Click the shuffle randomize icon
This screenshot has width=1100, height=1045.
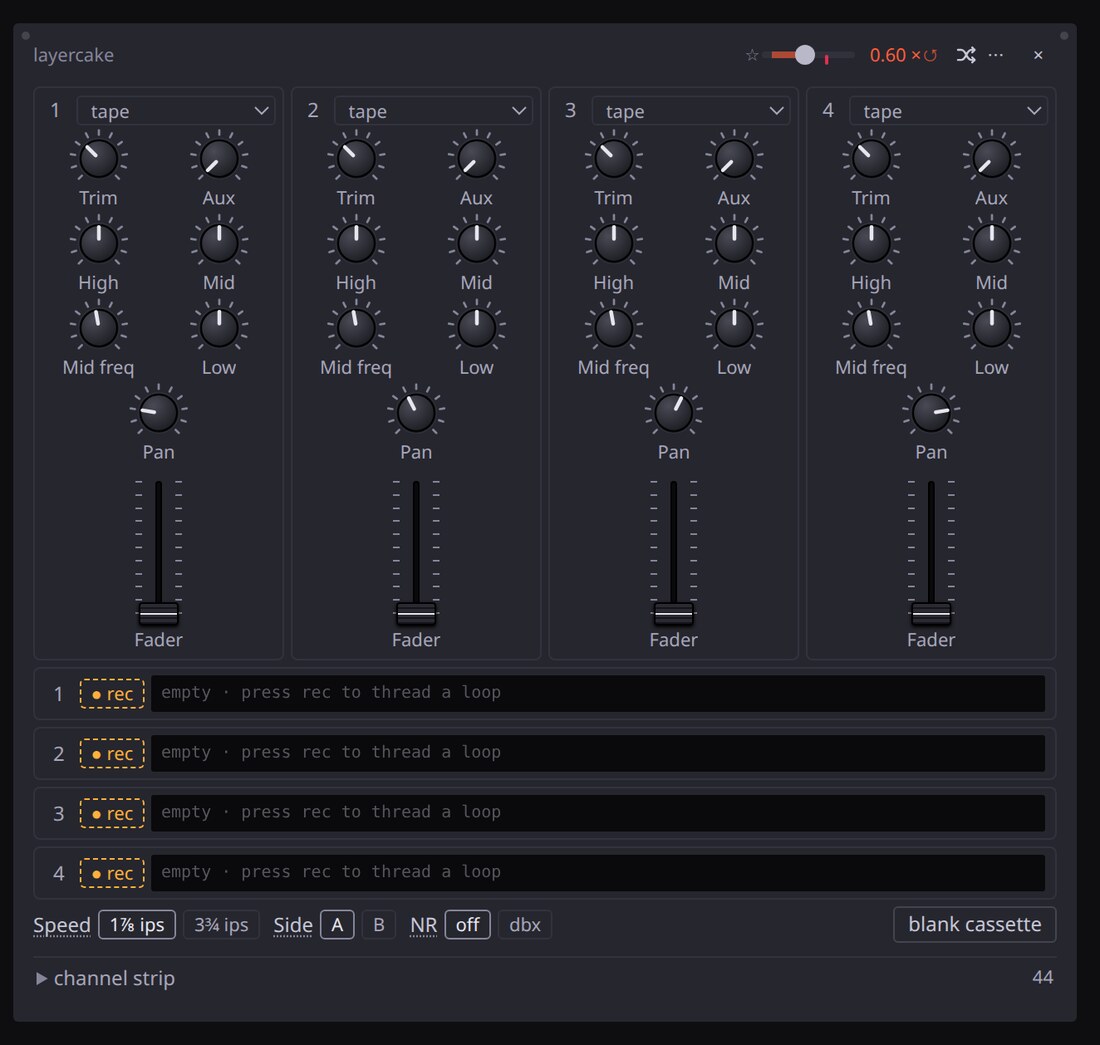(966, 55)
